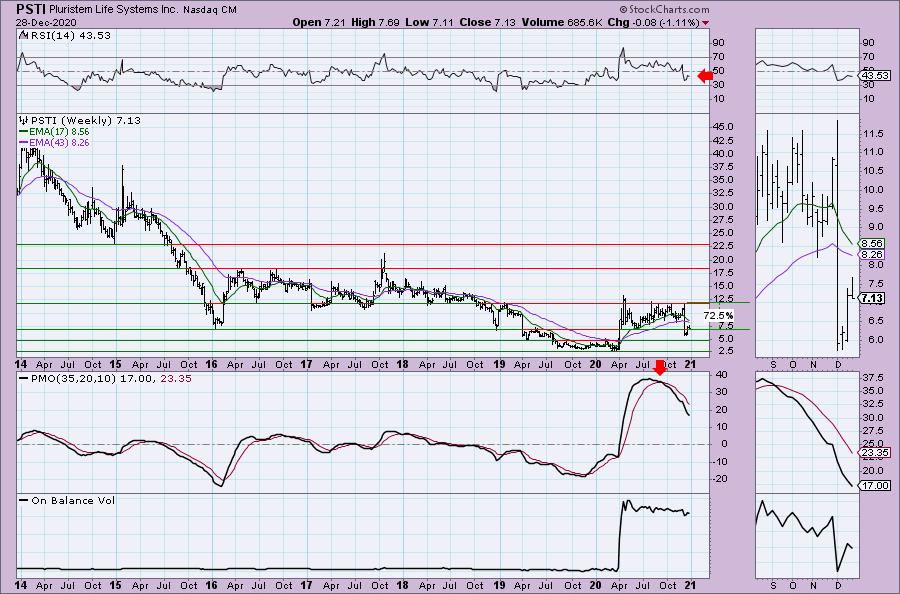Image resolution: width=900 pixels, height=594 pixels.
Task: Click the boxed 43.53 RSI value tag
Action: 876,76
